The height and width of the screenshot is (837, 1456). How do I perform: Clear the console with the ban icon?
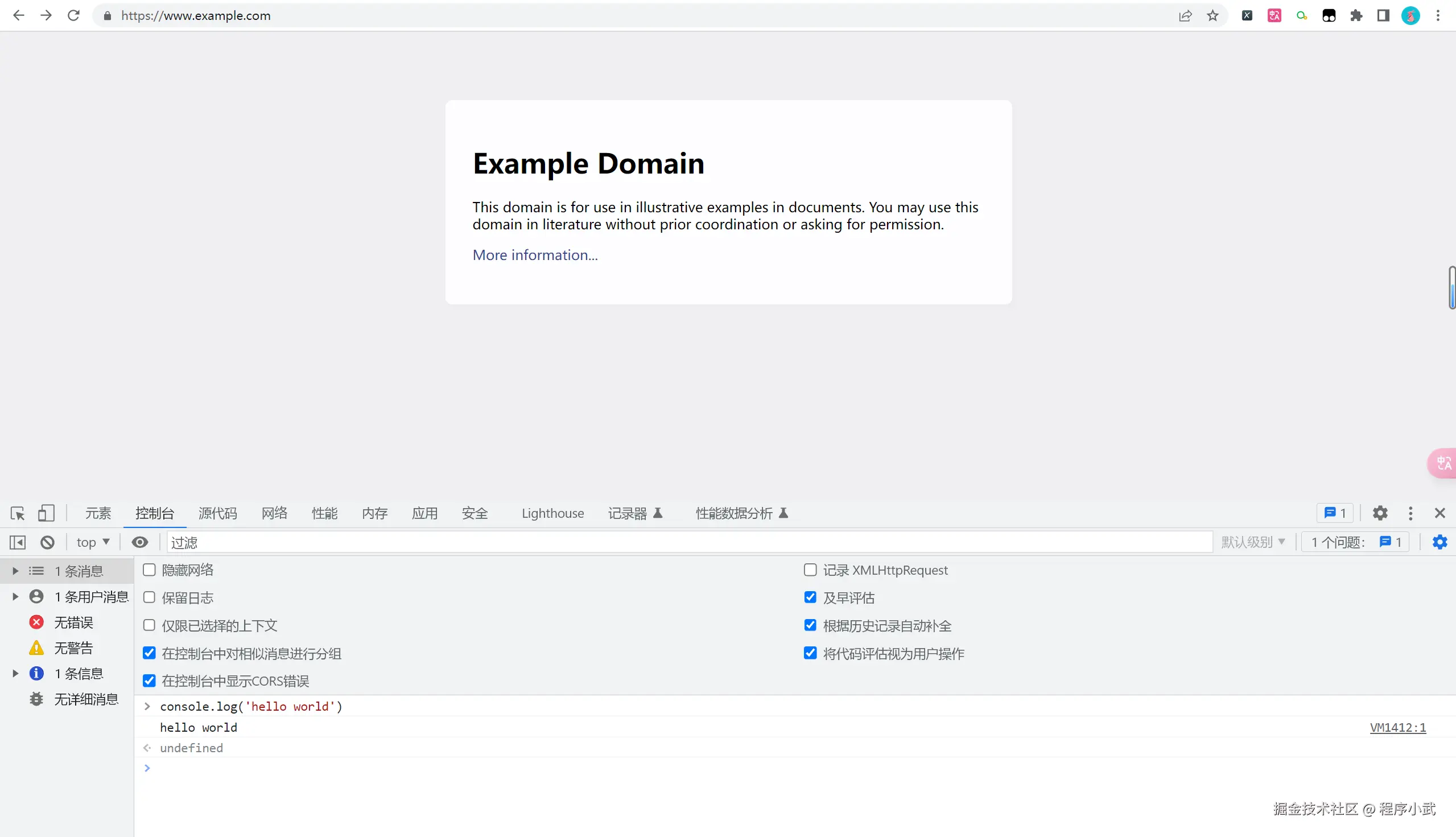click(x=47, y=542)
